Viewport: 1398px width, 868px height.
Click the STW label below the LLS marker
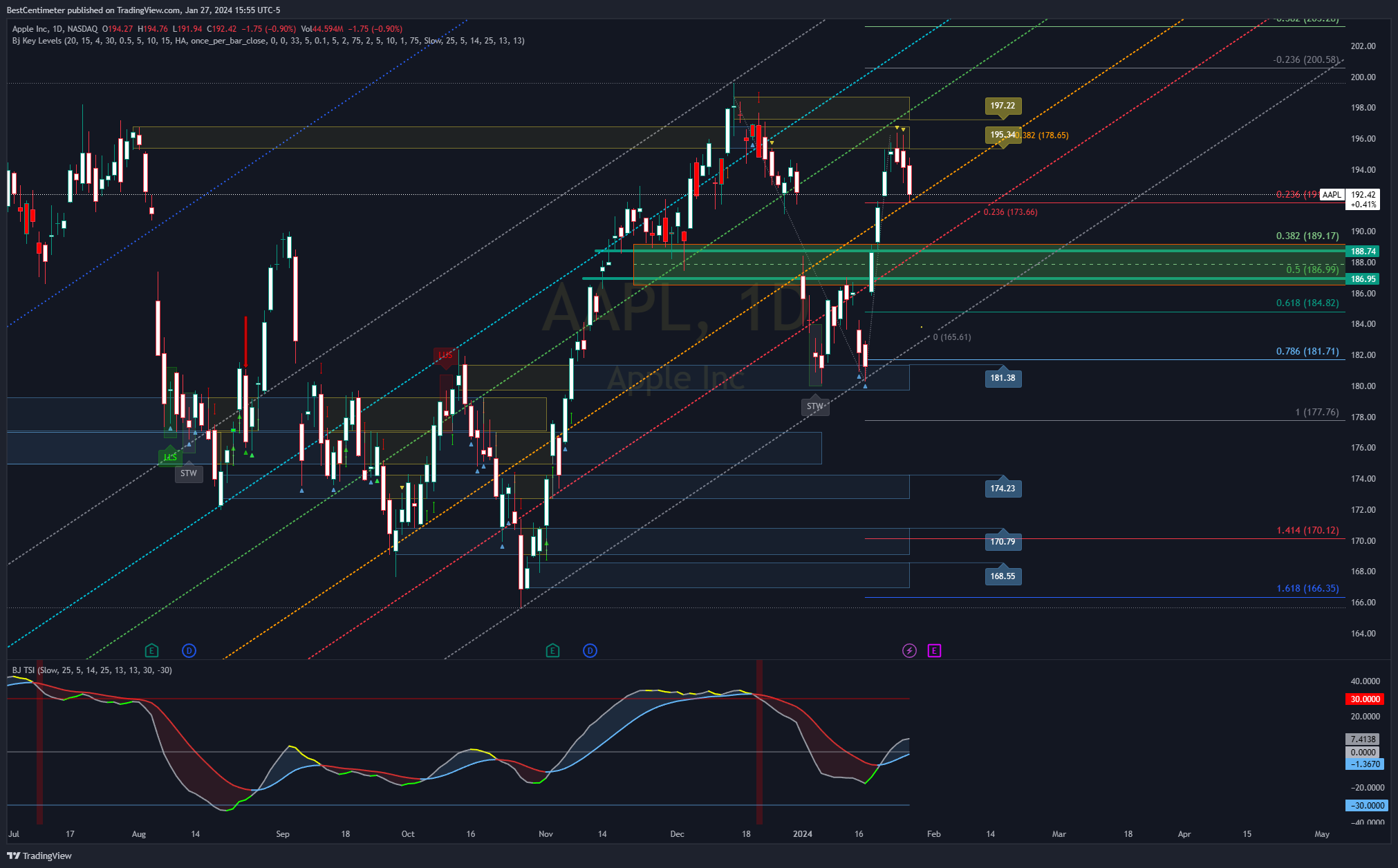(189, 473)
